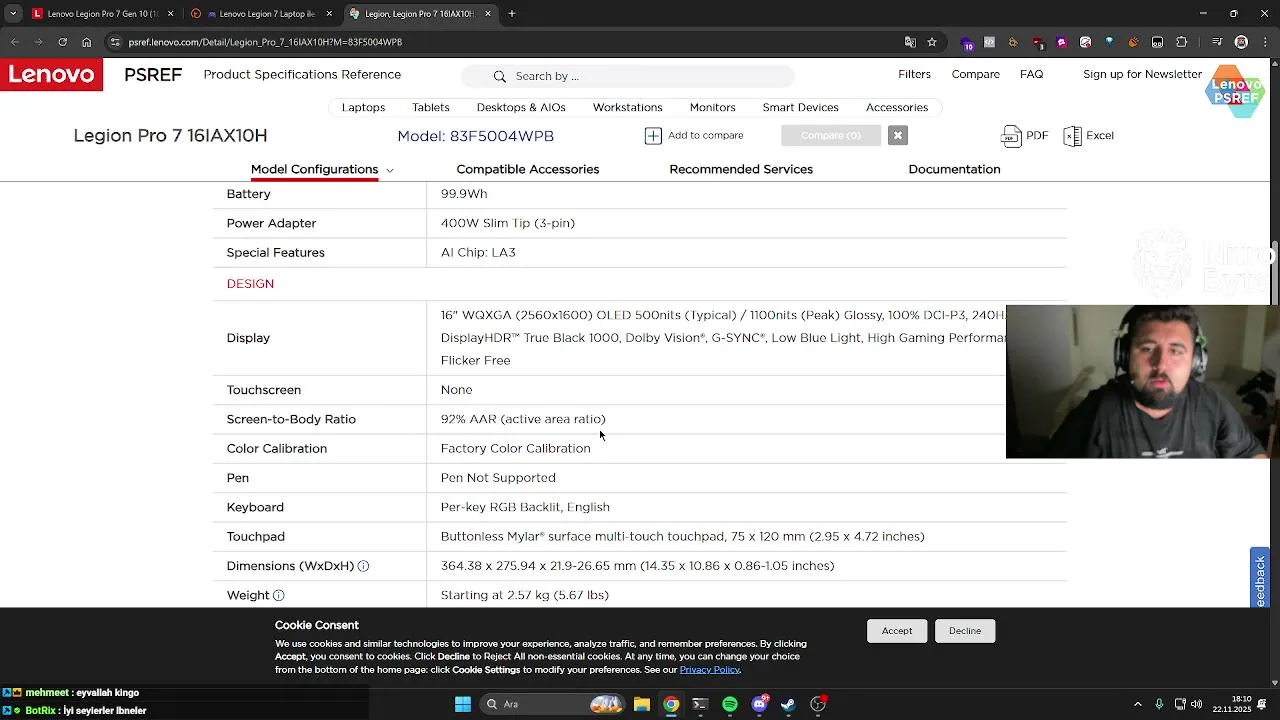Open Discord from the taskbar
Viewport: 1280px width, 720px height.
tap(760, 704)
